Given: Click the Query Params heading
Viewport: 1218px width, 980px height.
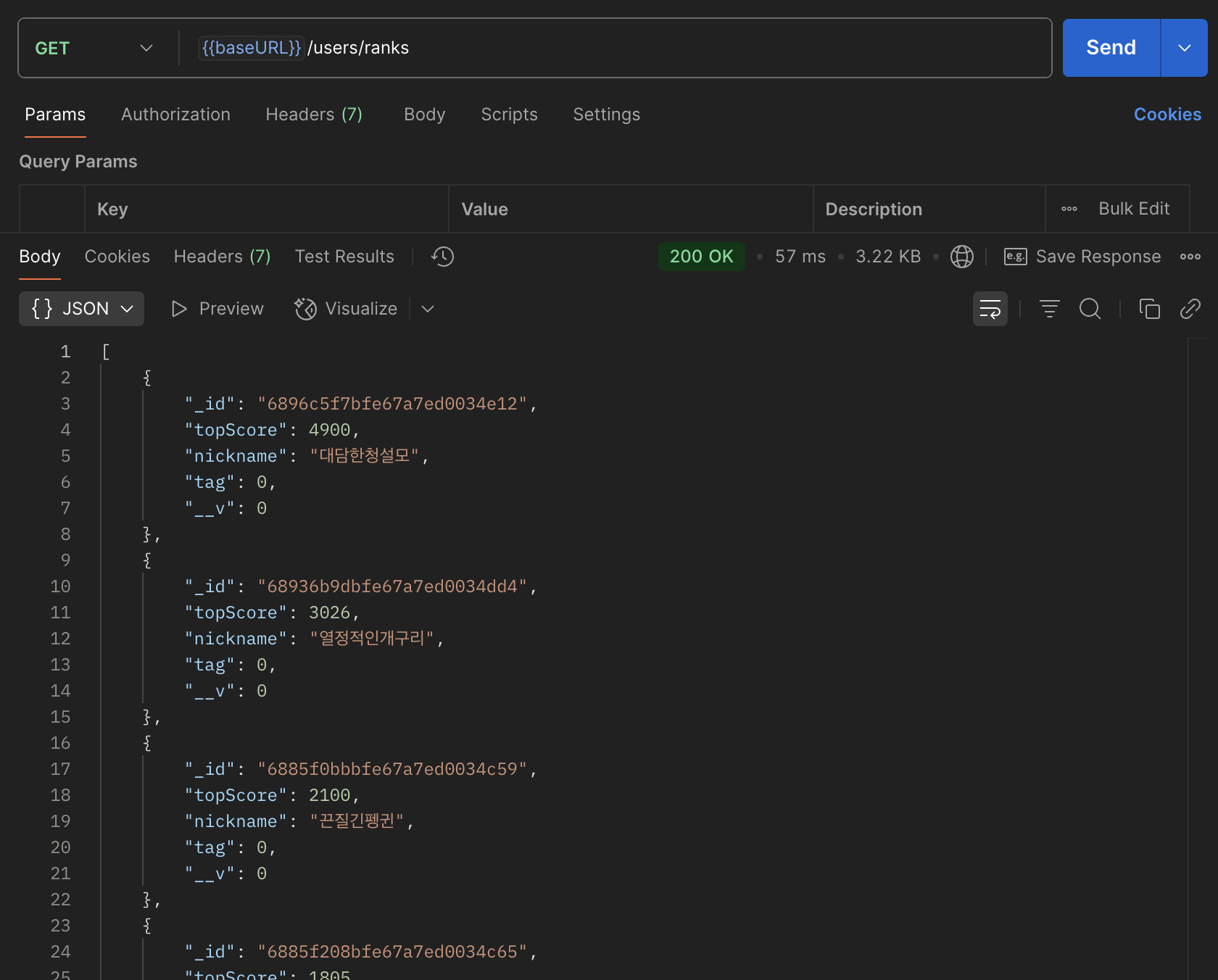Looking at the screenshot, I should (78, 162).
